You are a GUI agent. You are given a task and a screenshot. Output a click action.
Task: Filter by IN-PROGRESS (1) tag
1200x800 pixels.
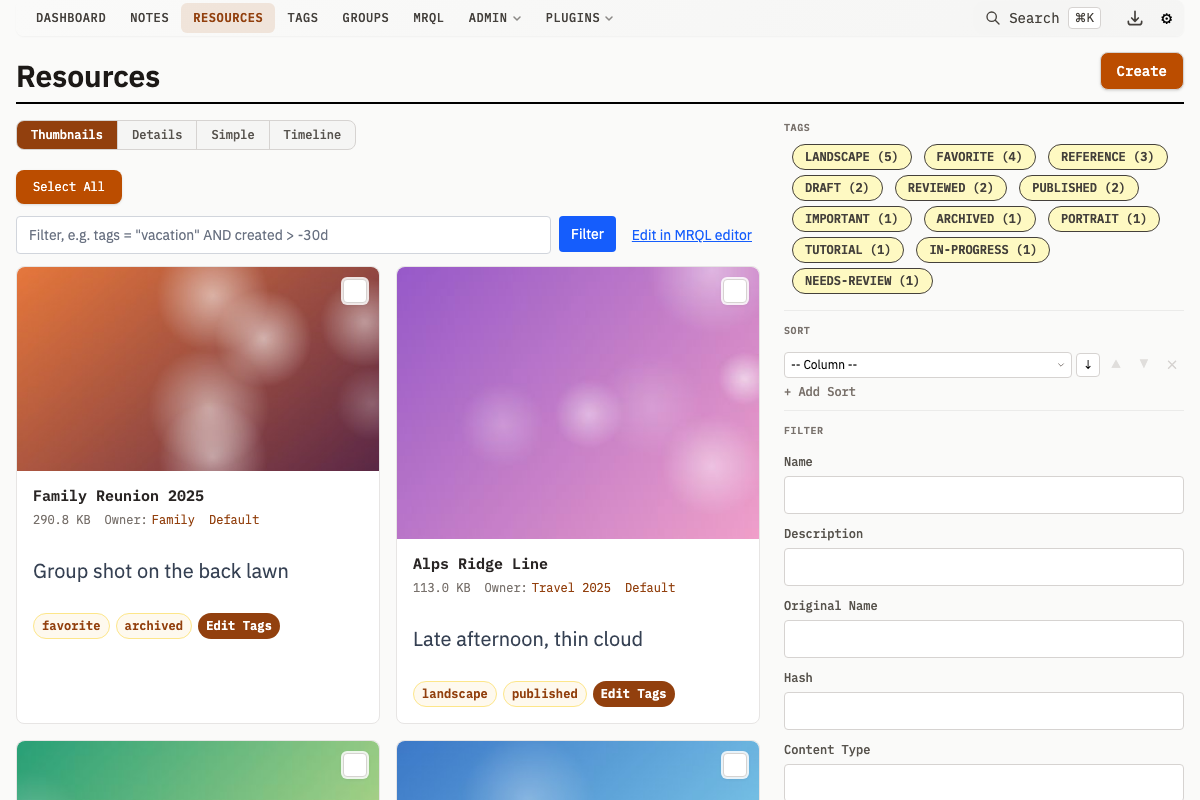tap(983, 250)
